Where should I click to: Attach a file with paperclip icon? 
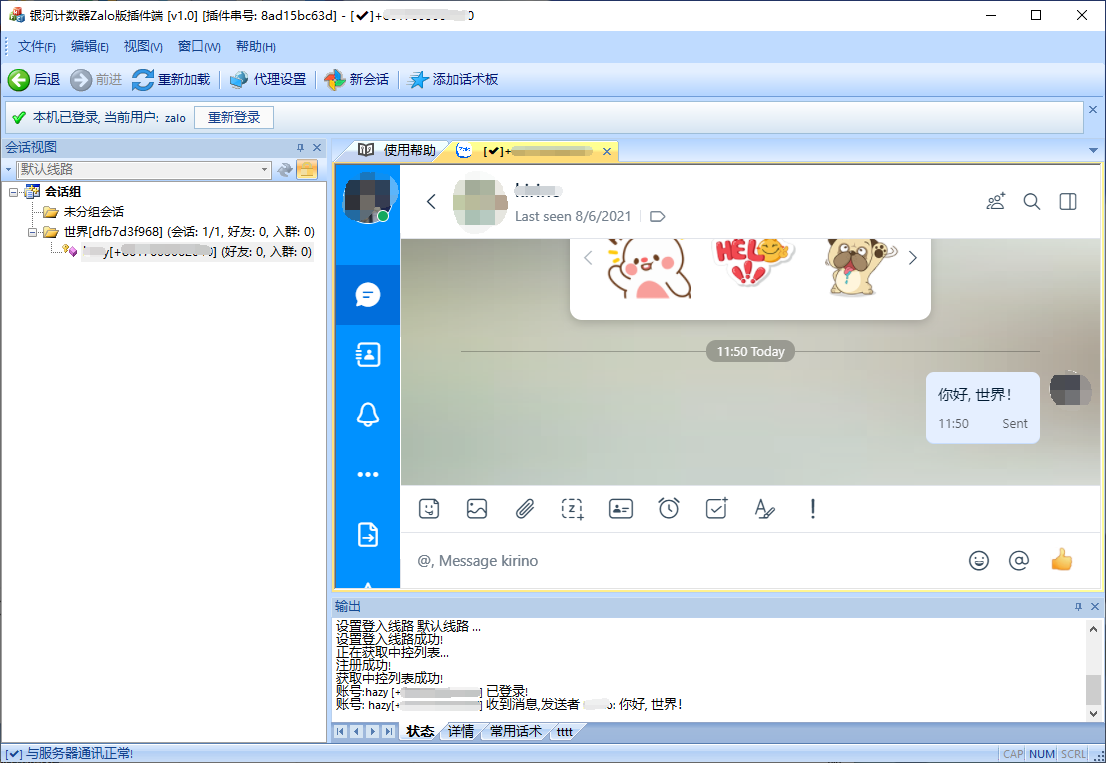tap(525, 509)
